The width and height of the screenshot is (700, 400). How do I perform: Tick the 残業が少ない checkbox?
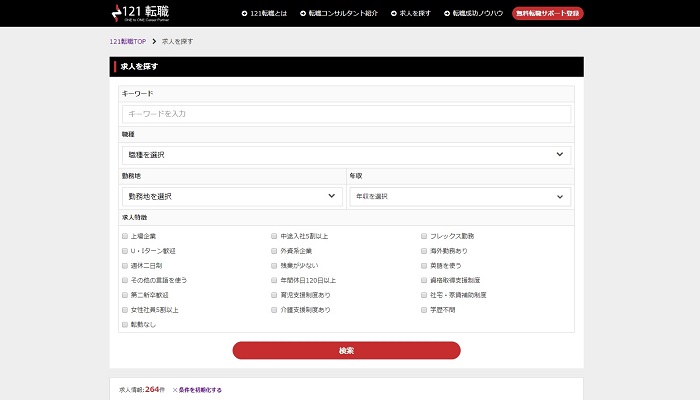coord(274,266)
